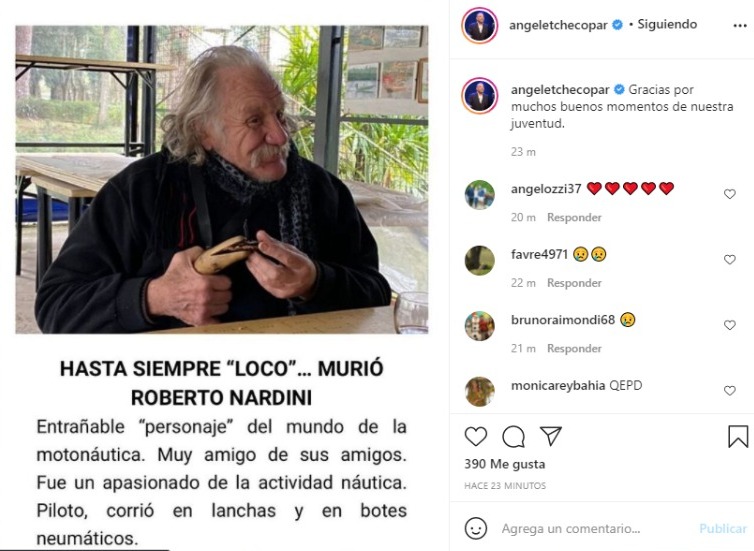This screenshot has width=754, height=551.
Task: Click the Publicar button
Action: point(723,528)
